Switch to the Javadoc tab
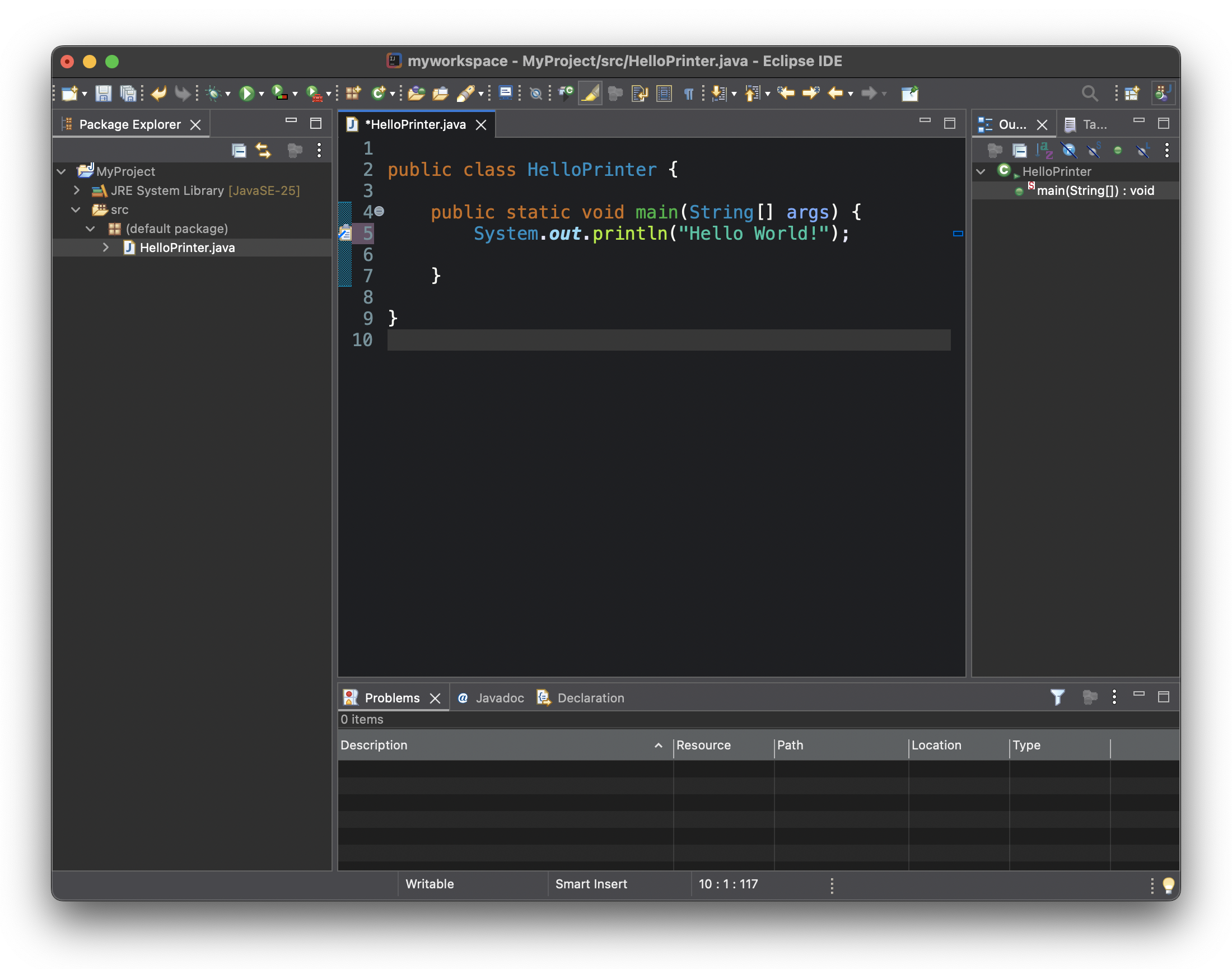Screen dimensions: 1232x969 point(492,698)
